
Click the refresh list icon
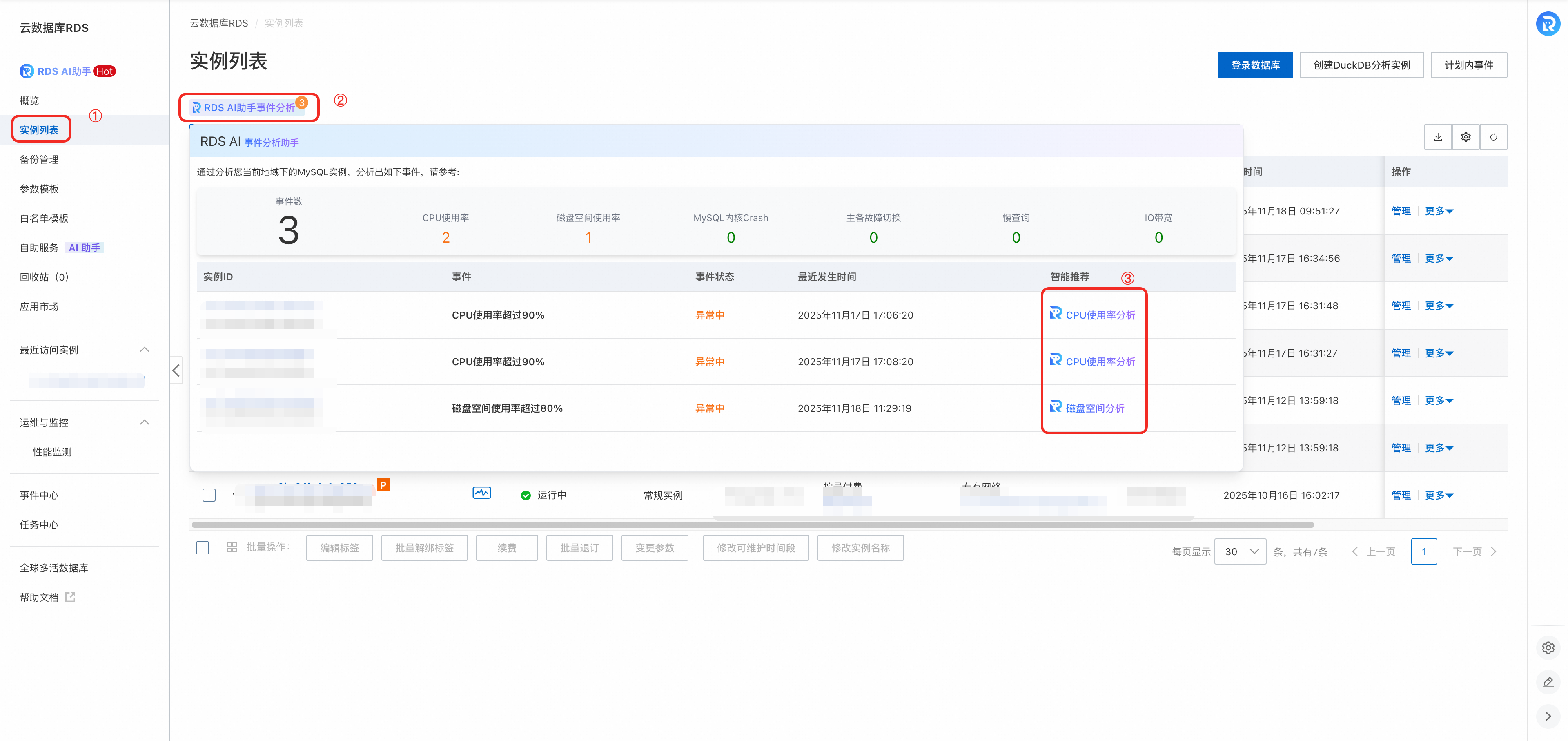[x=1493, y=137]
